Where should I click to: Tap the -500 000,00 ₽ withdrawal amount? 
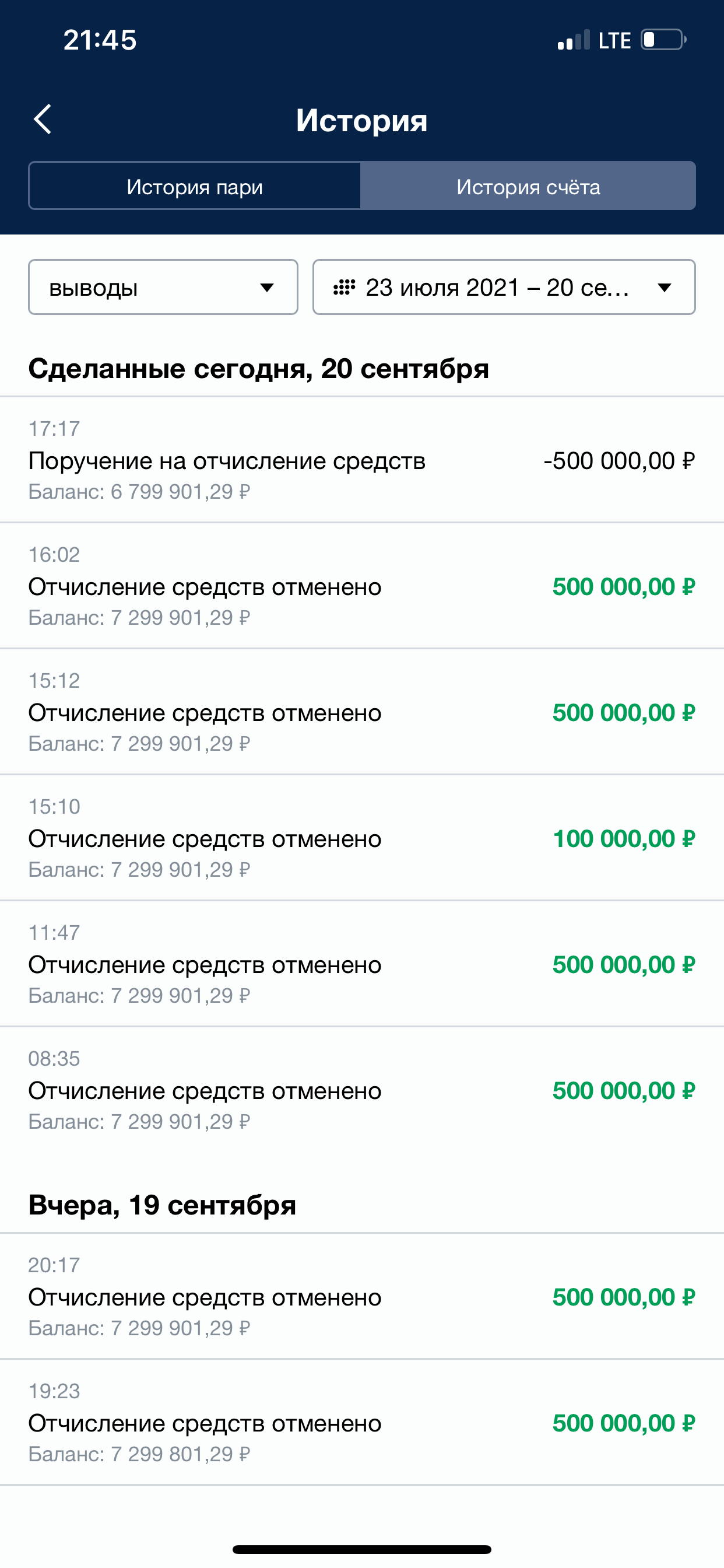[x=618, y=461]
